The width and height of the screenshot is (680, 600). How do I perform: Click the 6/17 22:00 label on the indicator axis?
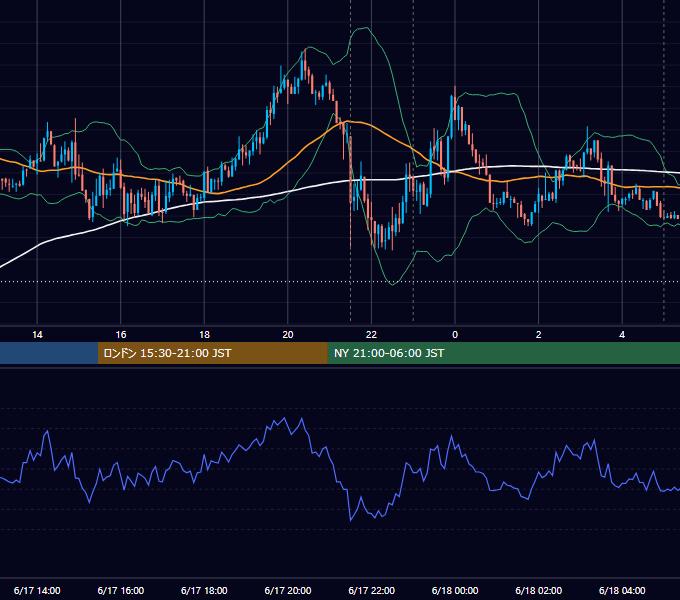tap(372, 590)
